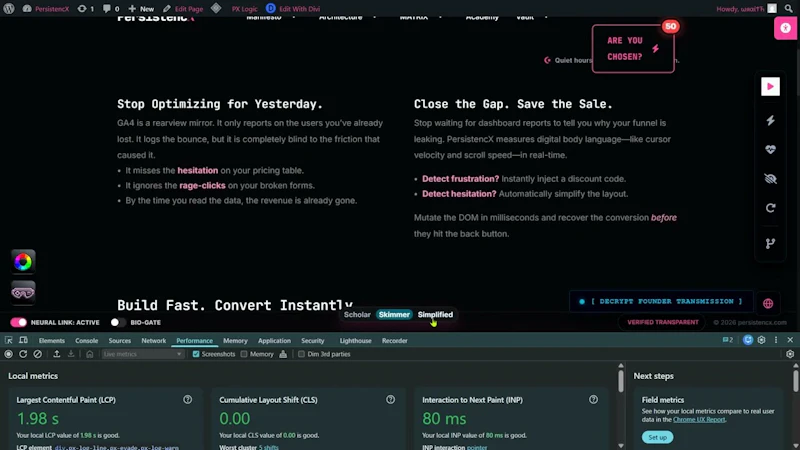Uncheck the Screenshots checkbox

pos(196,354)
